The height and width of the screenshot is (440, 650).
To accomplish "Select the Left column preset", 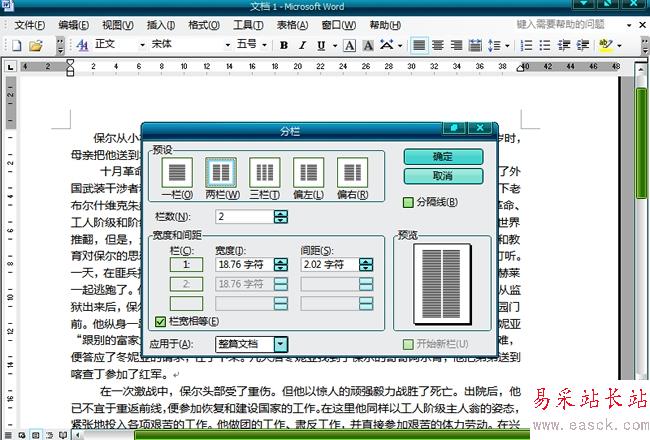I will coord(308,173).
